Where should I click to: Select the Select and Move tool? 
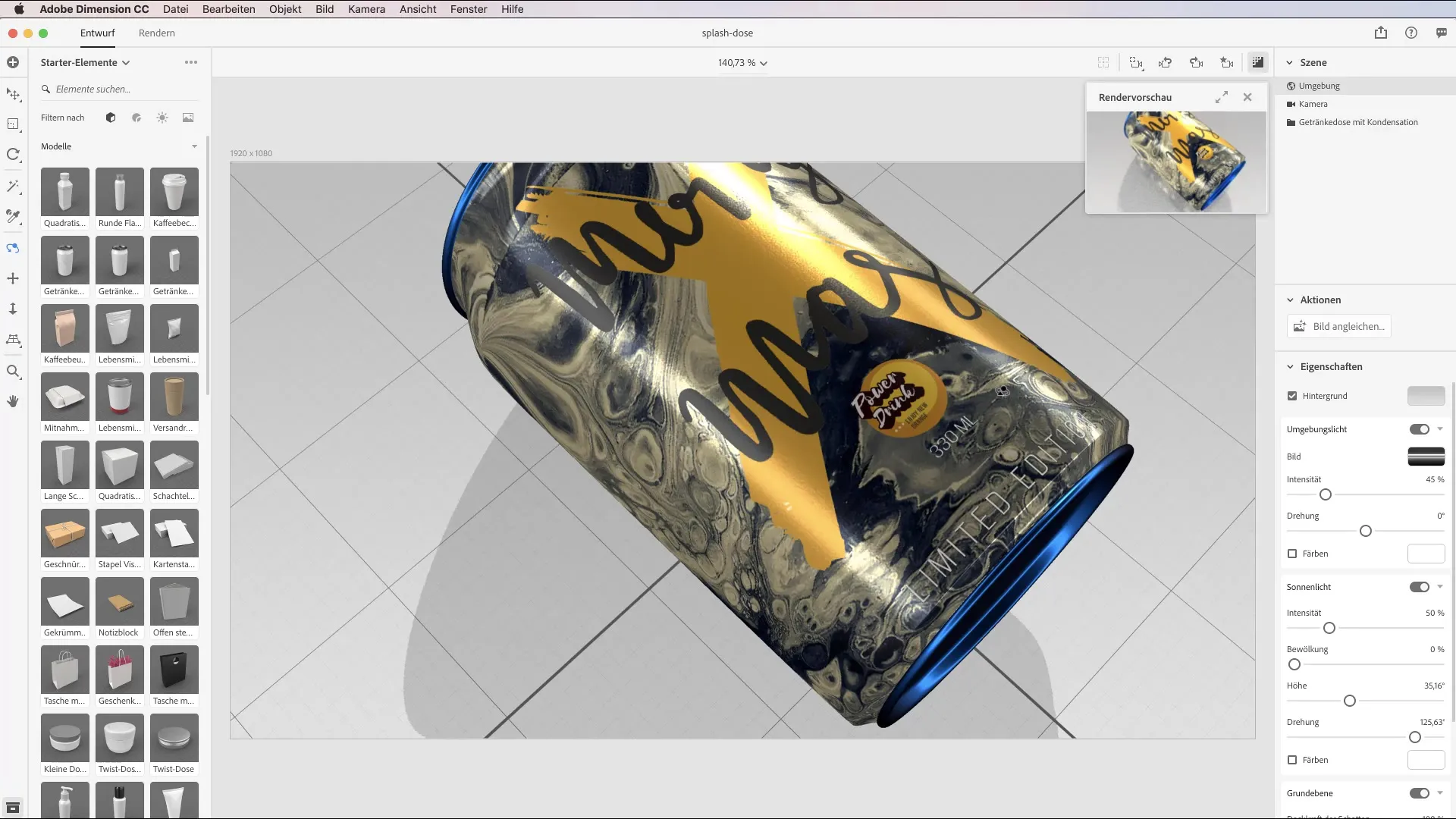click(13, 94)
